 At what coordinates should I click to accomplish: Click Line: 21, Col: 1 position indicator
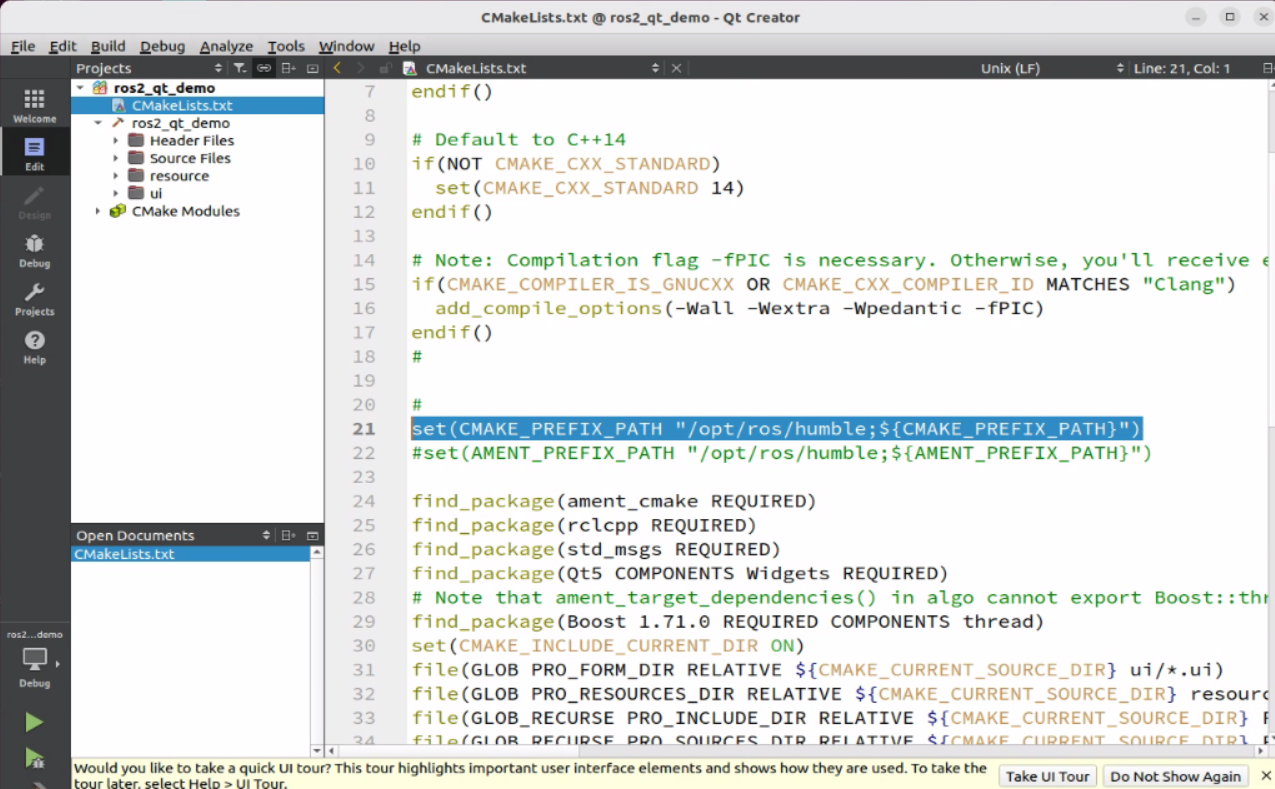1181,68
